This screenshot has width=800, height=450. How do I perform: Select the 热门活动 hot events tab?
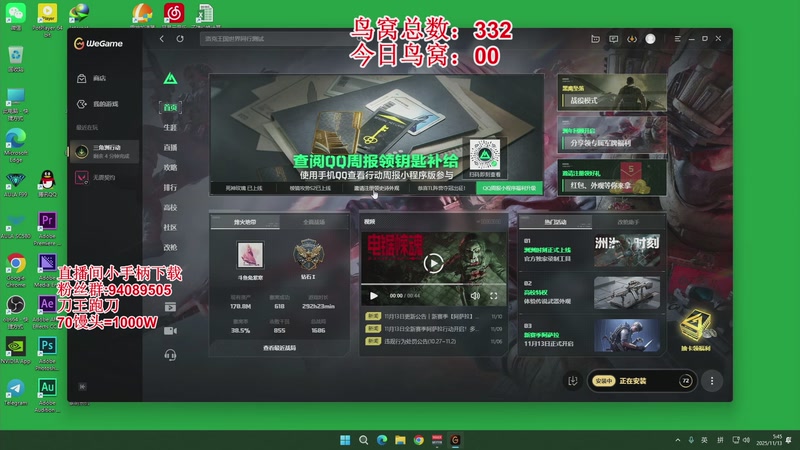tap(555, 222)
